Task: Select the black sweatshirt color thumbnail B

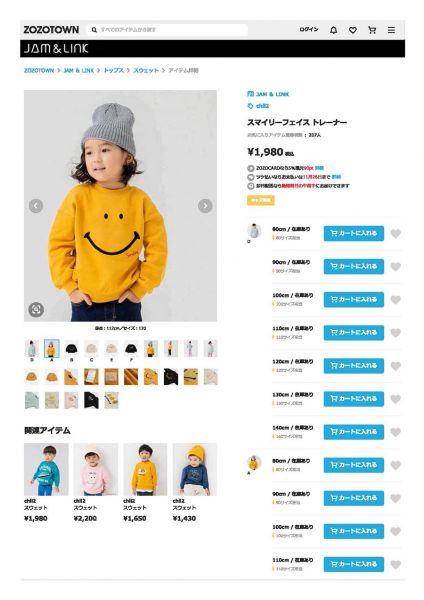Action: tap(71, 349)
